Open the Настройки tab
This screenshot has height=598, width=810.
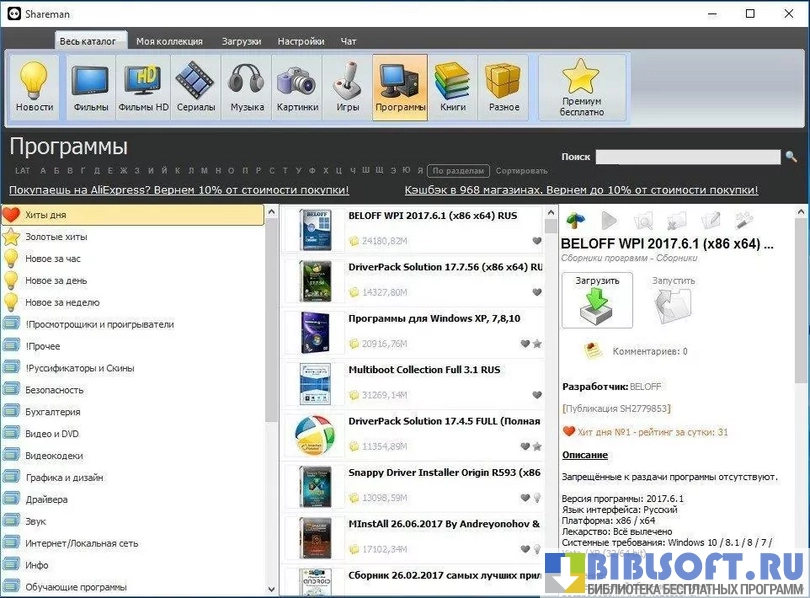(300, 41)
